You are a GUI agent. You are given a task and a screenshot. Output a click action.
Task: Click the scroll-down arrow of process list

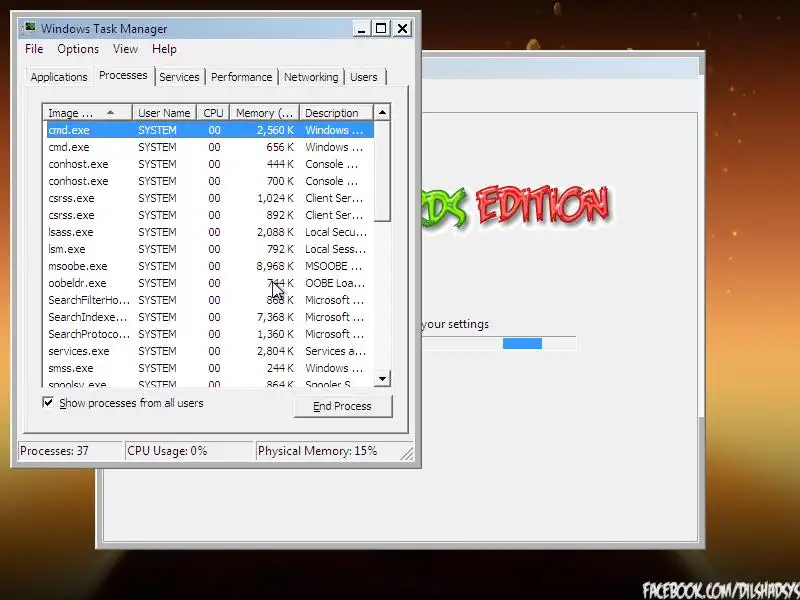382,379
